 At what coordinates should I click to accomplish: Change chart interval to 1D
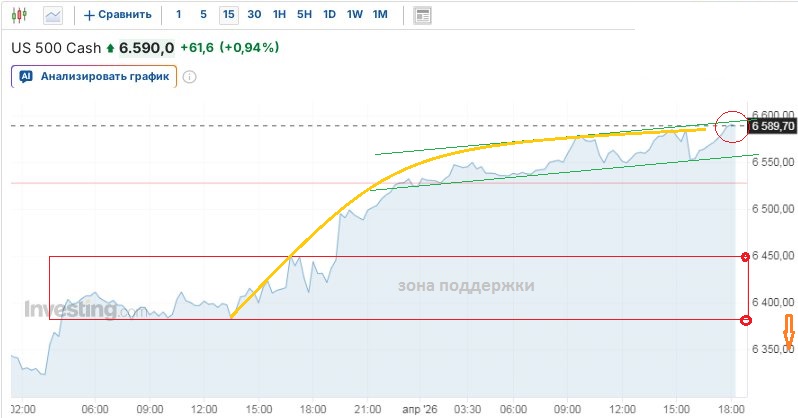(x=329, y=15)
